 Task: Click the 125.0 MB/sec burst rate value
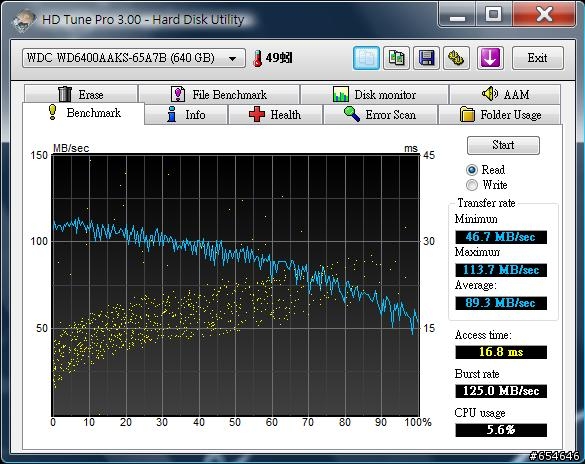[x=501, y=391]
